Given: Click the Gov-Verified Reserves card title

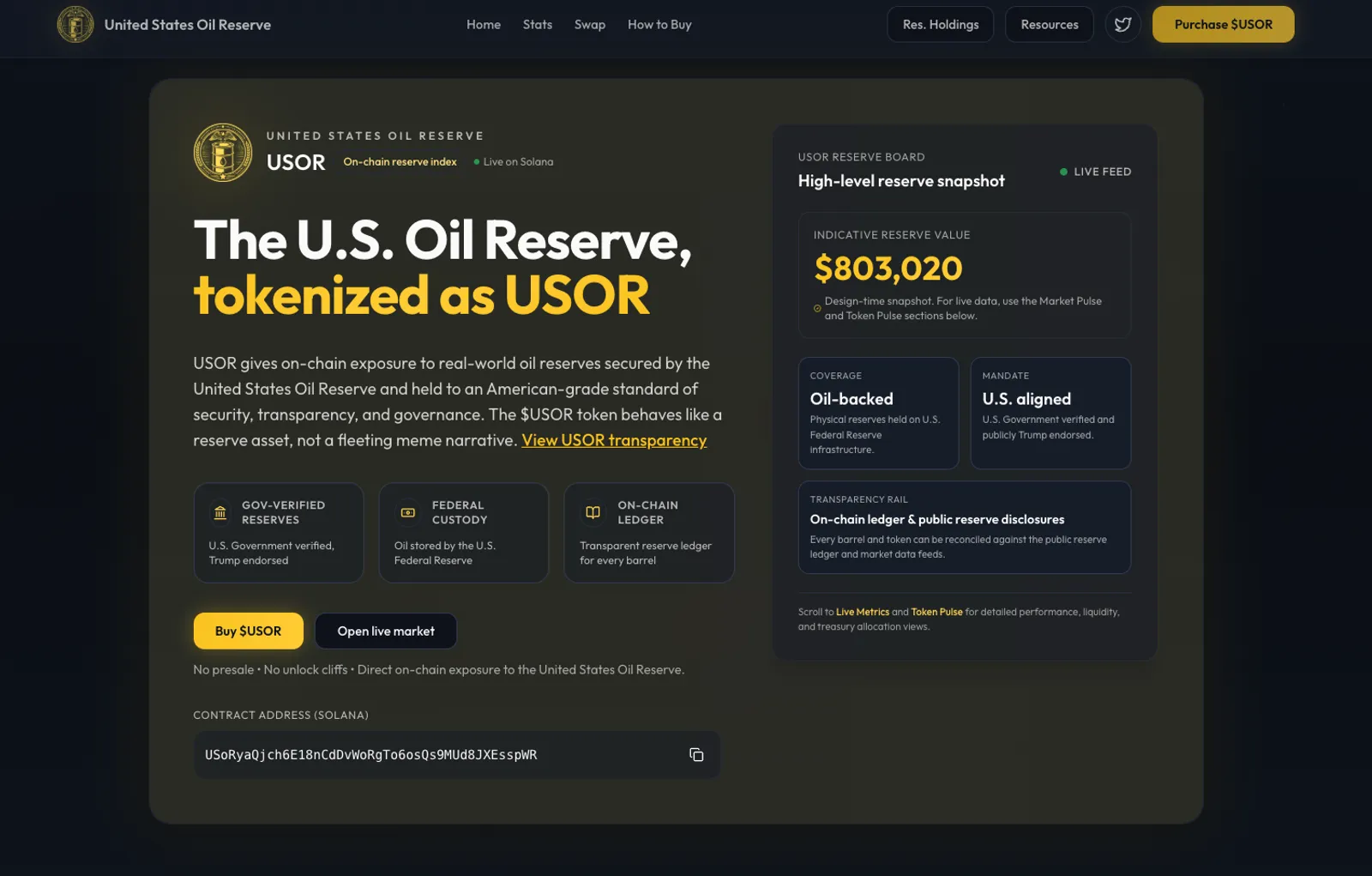Looking at the screenshot, I should (x=283, y=512).
